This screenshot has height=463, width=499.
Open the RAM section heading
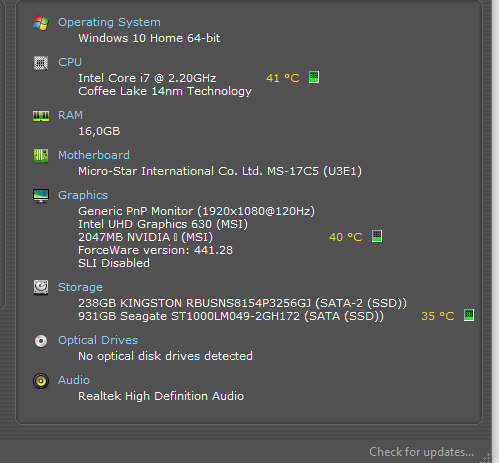click(x=70, y=115)
